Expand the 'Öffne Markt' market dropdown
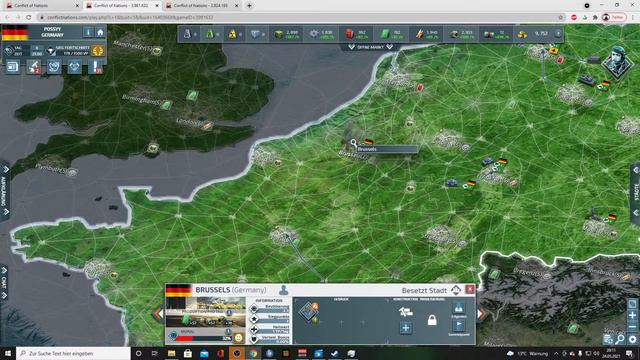 (371, 47)
